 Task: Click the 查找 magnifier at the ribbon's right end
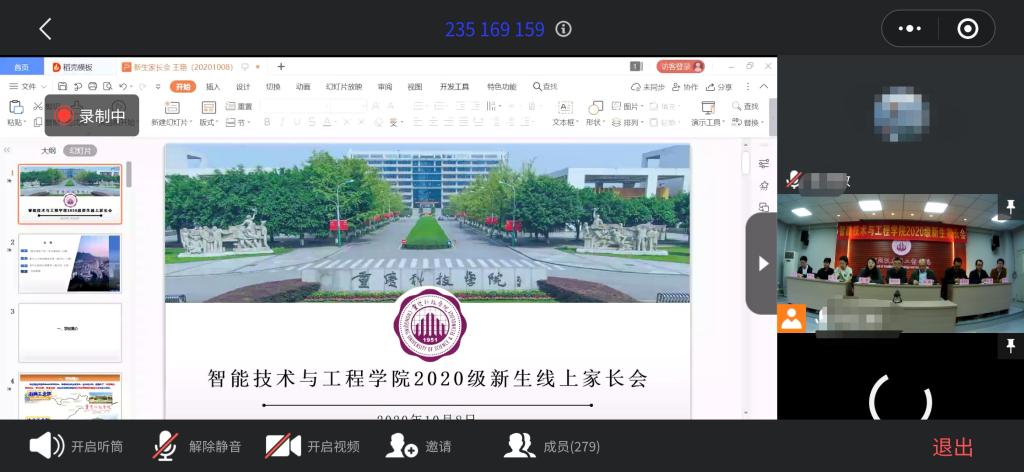[x=746, y=106]
